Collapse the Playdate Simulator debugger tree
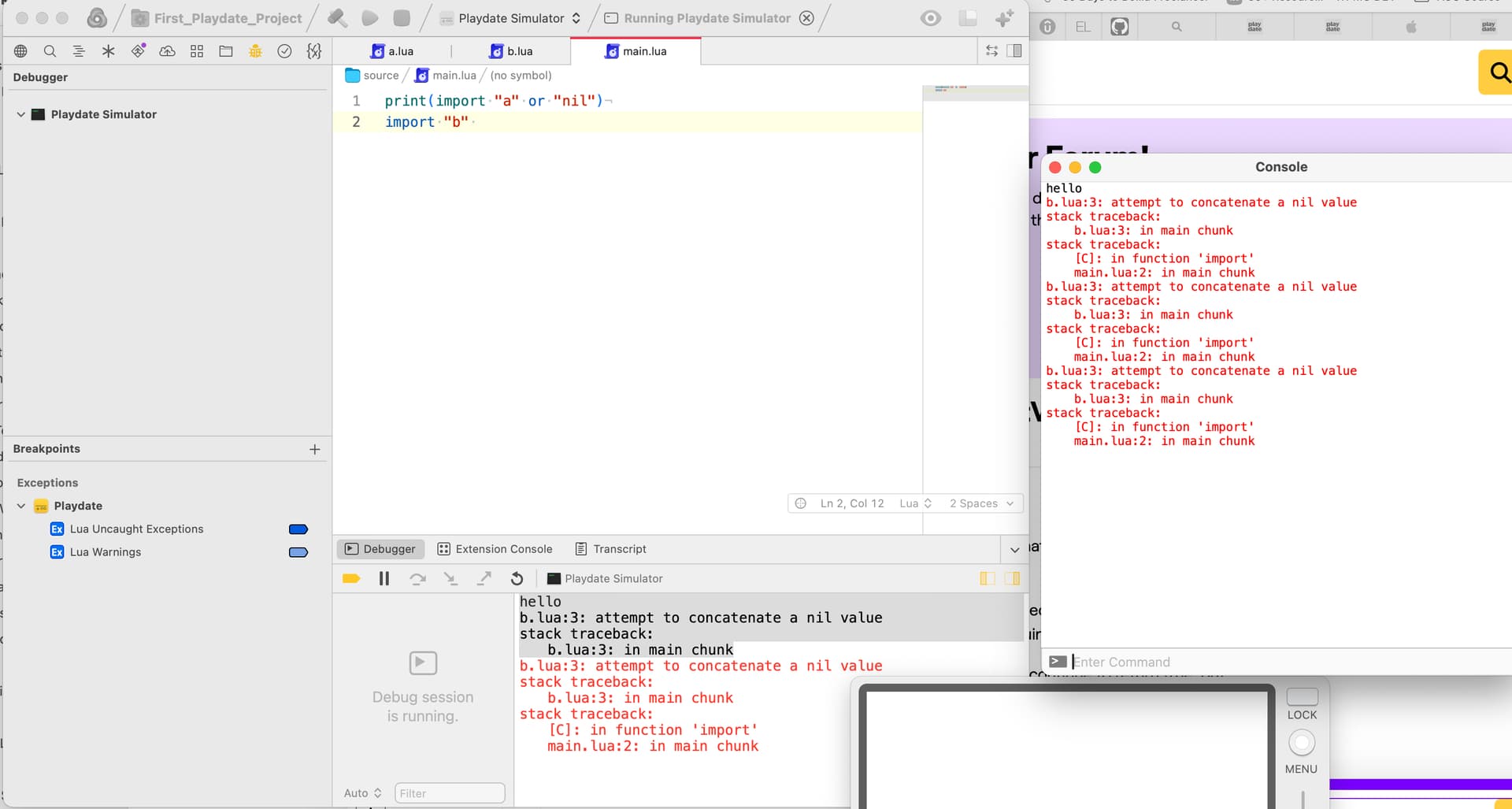This screenshot has height=809, width=1512. 20,114
